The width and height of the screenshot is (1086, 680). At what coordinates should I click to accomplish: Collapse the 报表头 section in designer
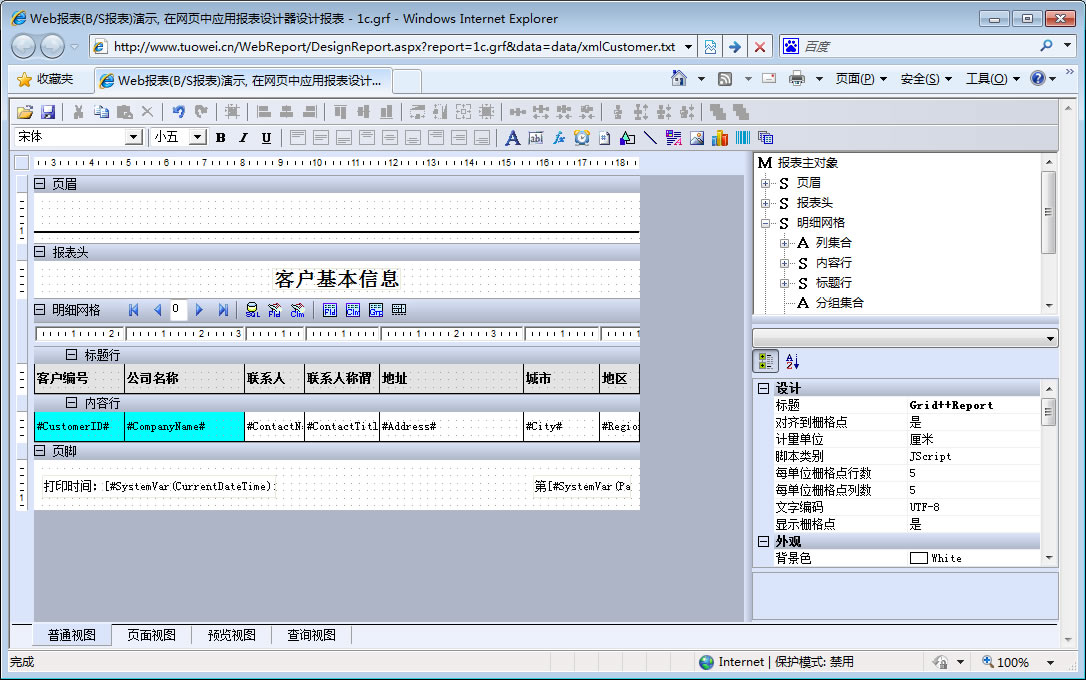pyautogui.click(x=40, y=252)
